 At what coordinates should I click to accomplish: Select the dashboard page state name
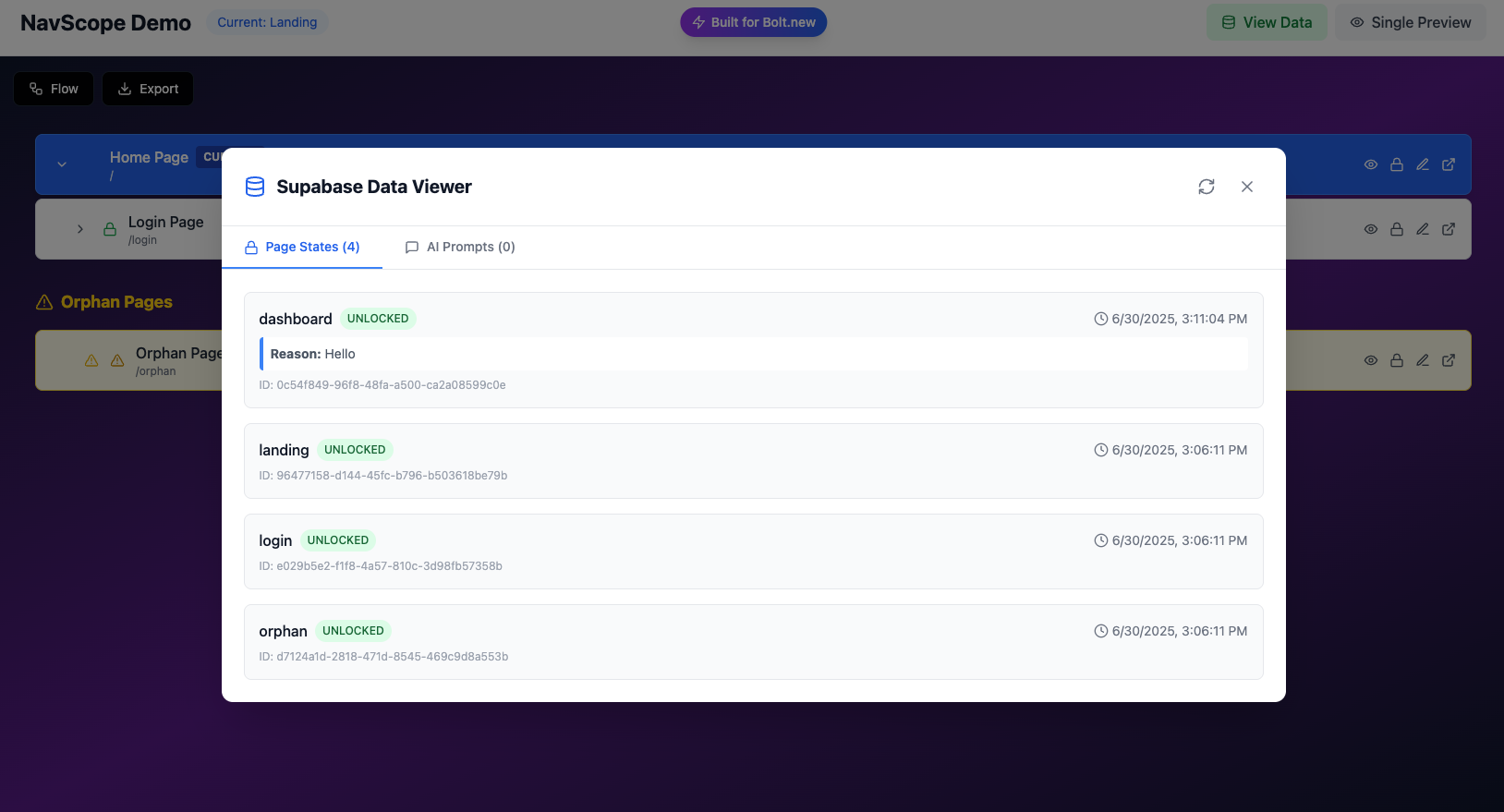click(x=296, y=319)
